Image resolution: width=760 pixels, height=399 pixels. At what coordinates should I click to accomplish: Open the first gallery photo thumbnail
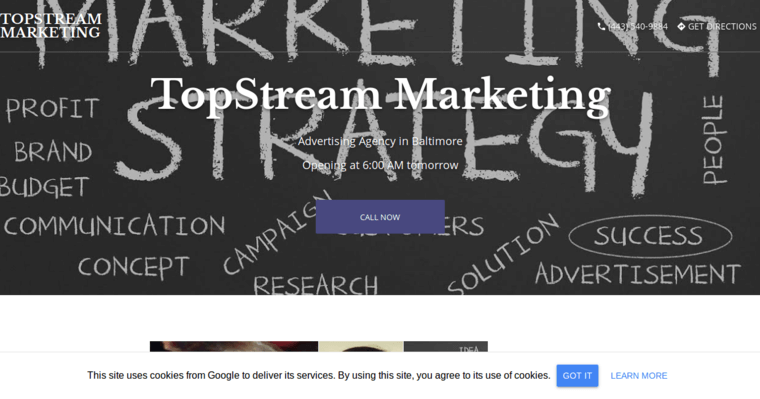234,347
